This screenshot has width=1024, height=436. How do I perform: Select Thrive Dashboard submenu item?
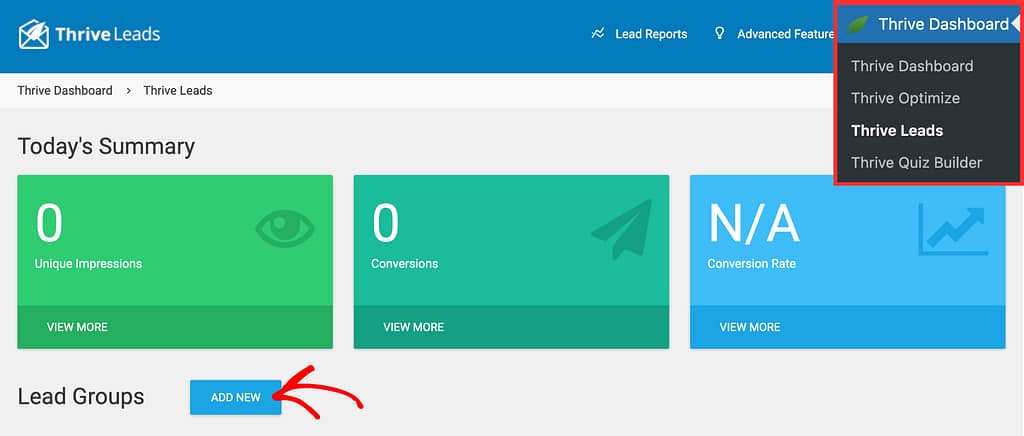(x=912, y=66)
